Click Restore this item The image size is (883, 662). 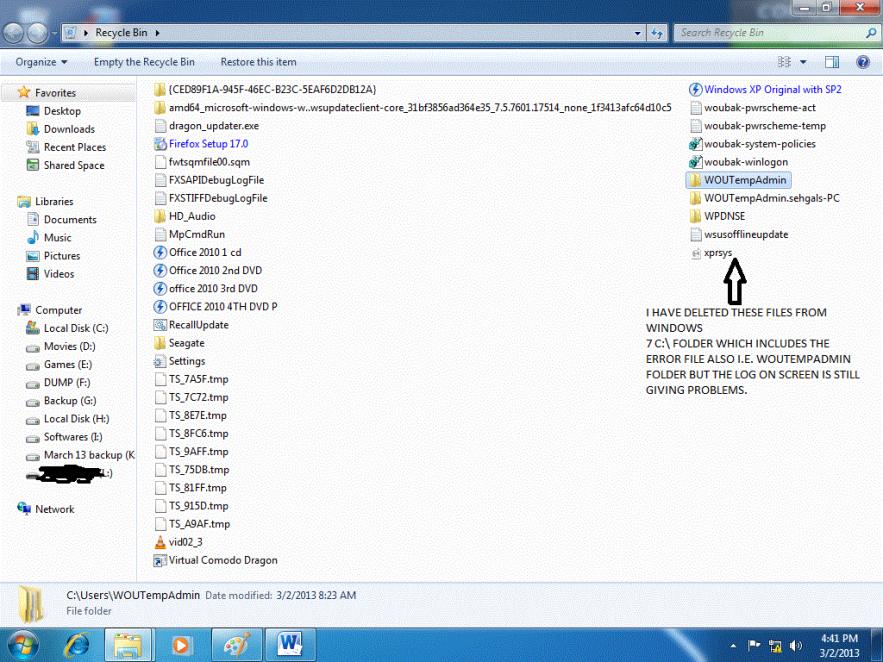pyautogui.click(x=258, y=62)
